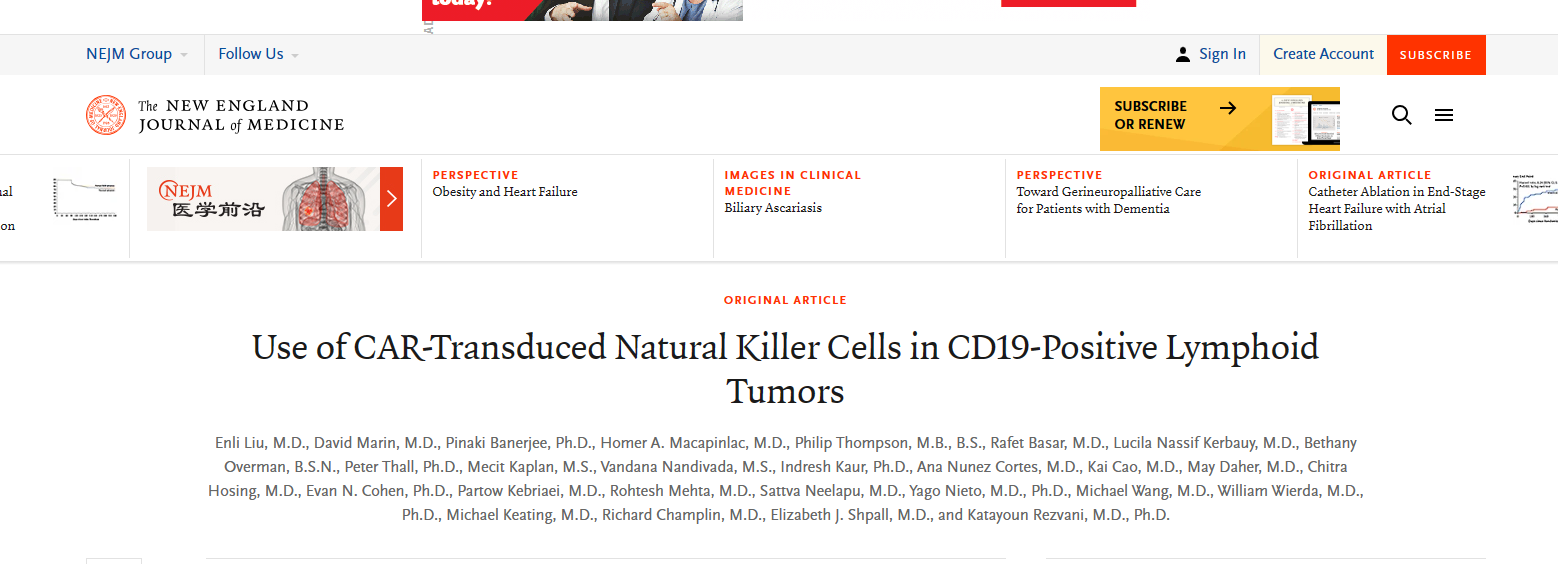Open the hamburger menu icon
Viewport: 1558px width, 564px height.
click(1444, 115)
